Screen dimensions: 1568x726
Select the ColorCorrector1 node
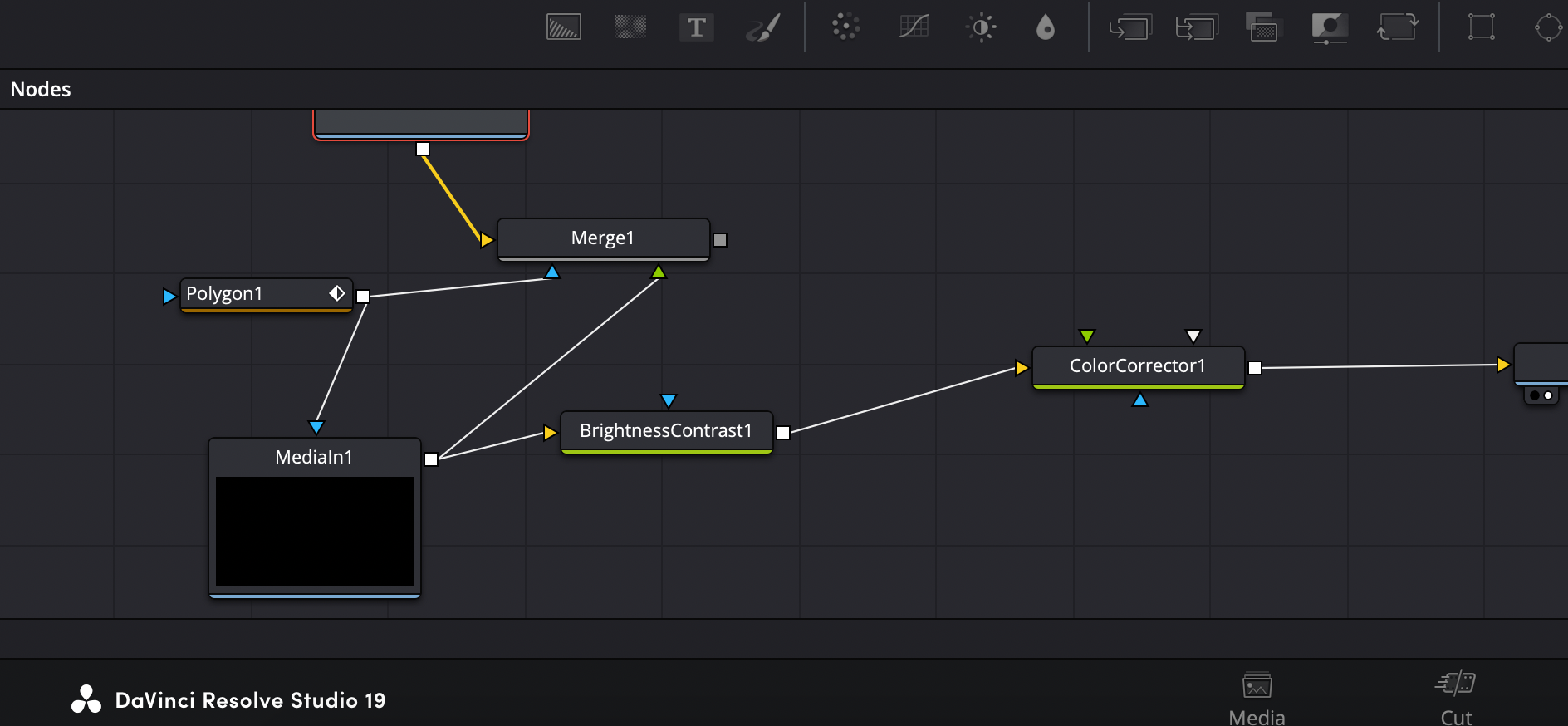pyautogui.click(x=1137, y=365)
